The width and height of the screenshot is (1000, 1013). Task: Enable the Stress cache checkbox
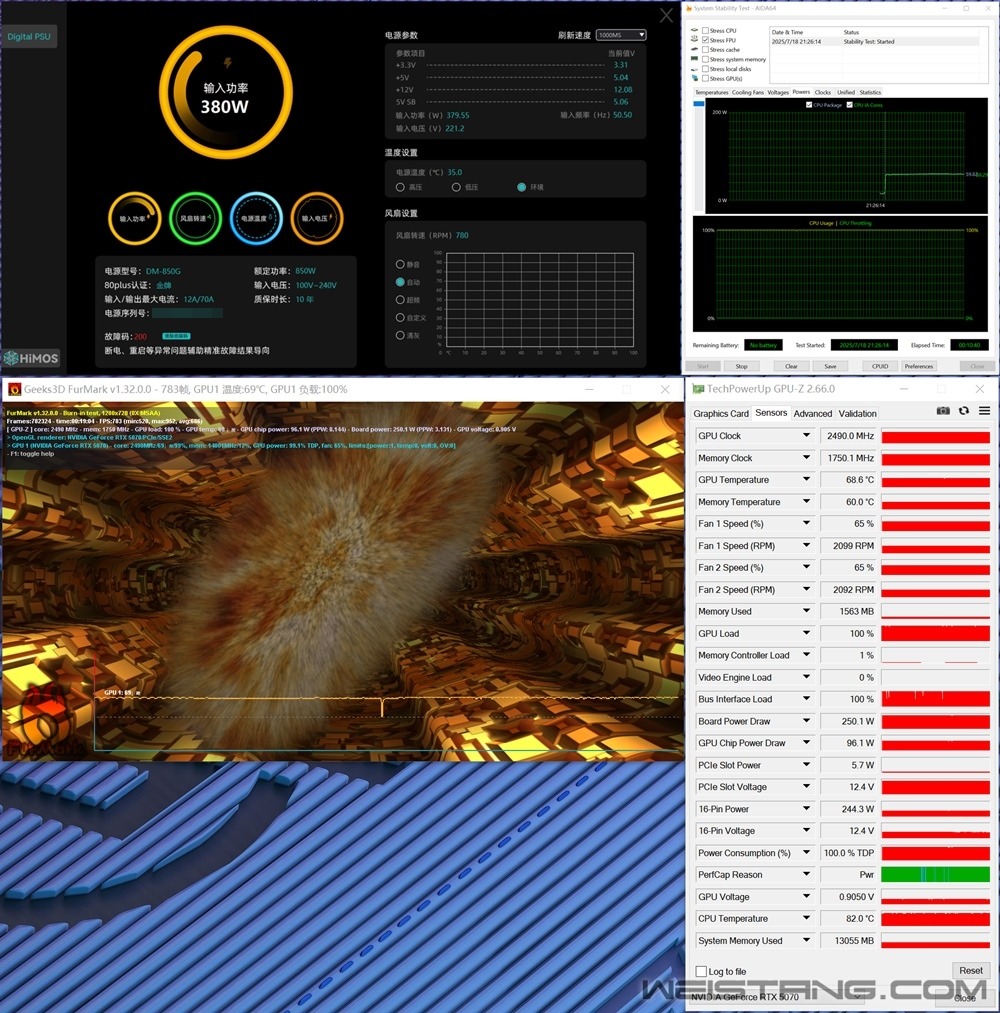coord(705,50)
